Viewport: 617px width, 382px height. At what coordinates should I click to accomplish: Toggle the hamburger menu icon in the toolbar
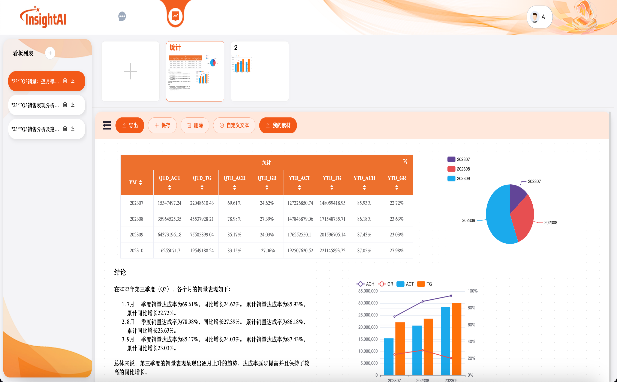107,125
